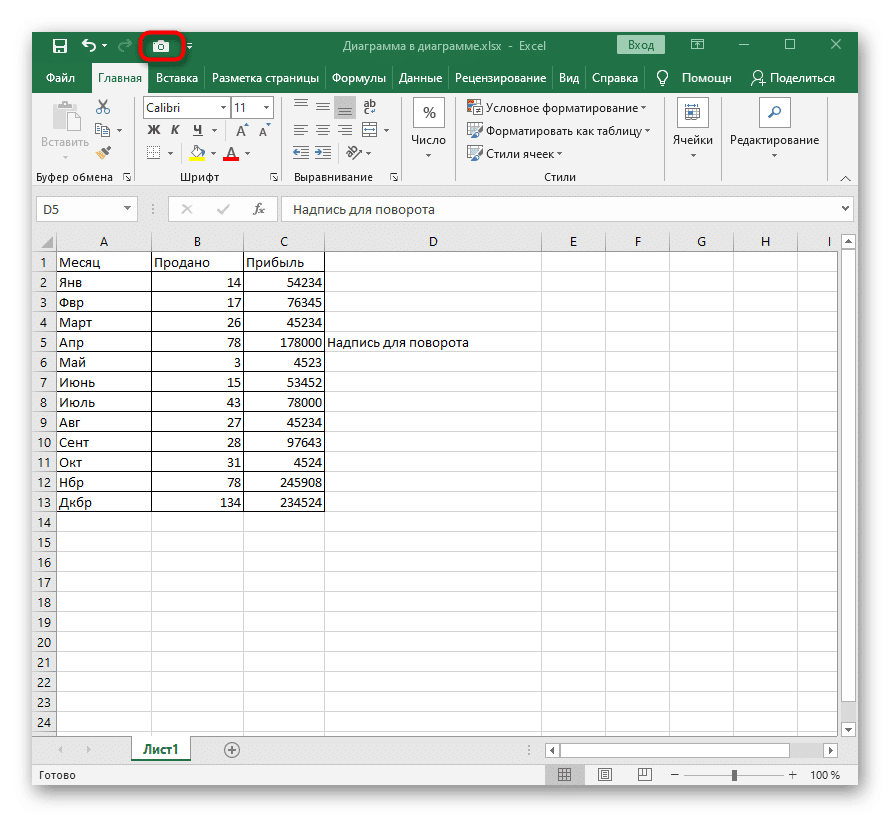Image resolution: width=890 pixels, height=817 pixels.
Task: Click the Поделиться share button
Action: [x=793, y=78]
